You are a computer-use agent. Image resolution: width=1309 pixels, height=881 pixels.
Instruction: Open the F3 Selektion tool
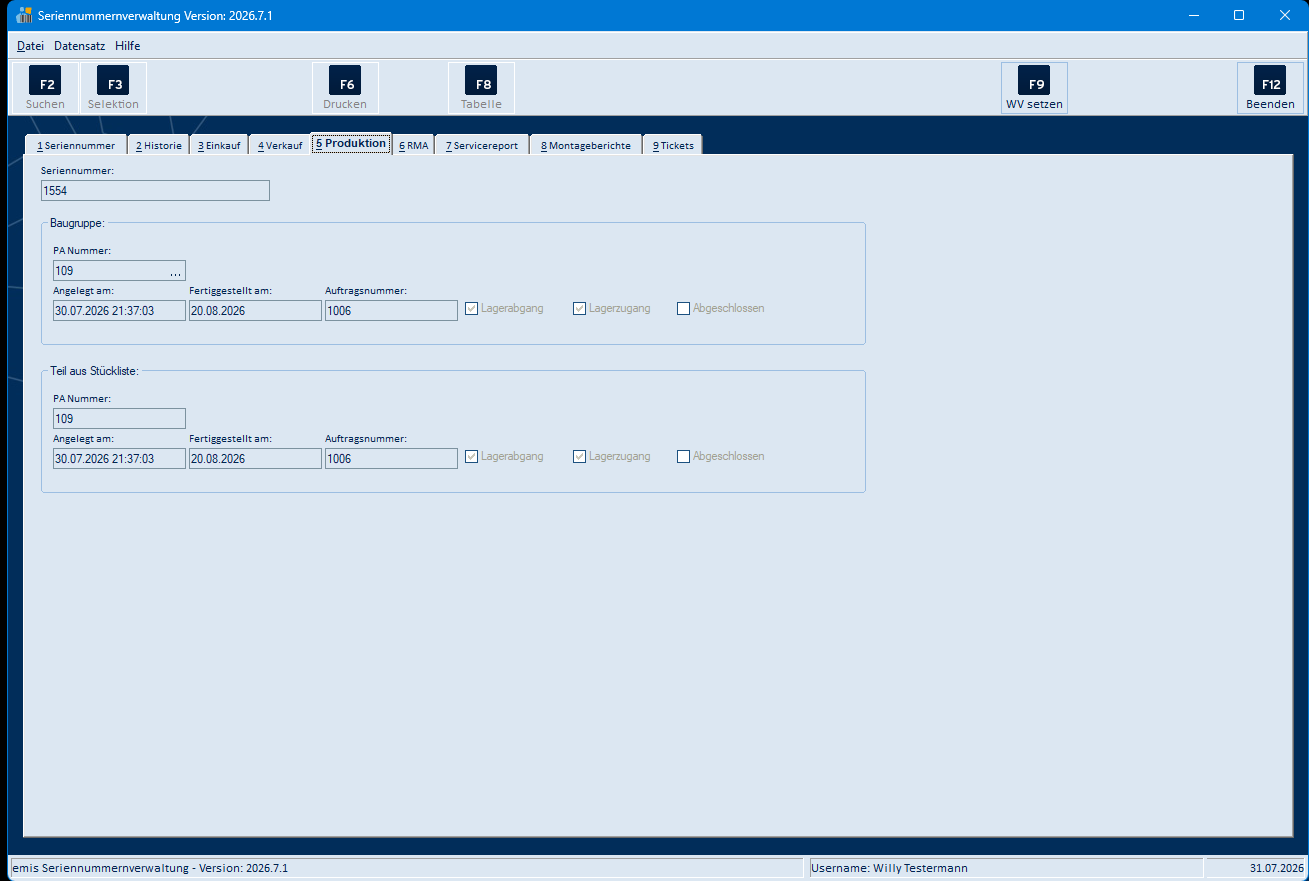tap(114, 88)
